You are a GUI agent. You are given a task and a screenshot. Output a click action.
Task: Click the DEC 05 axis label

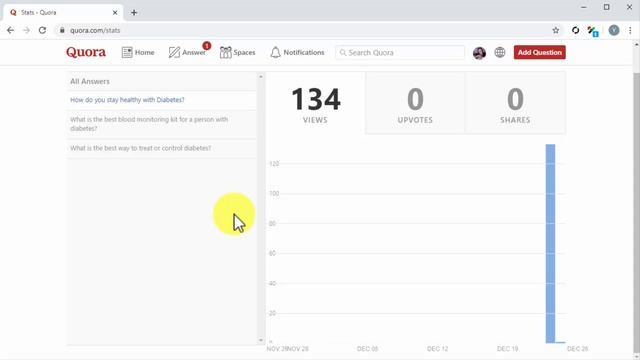click(x=367, y=349)
